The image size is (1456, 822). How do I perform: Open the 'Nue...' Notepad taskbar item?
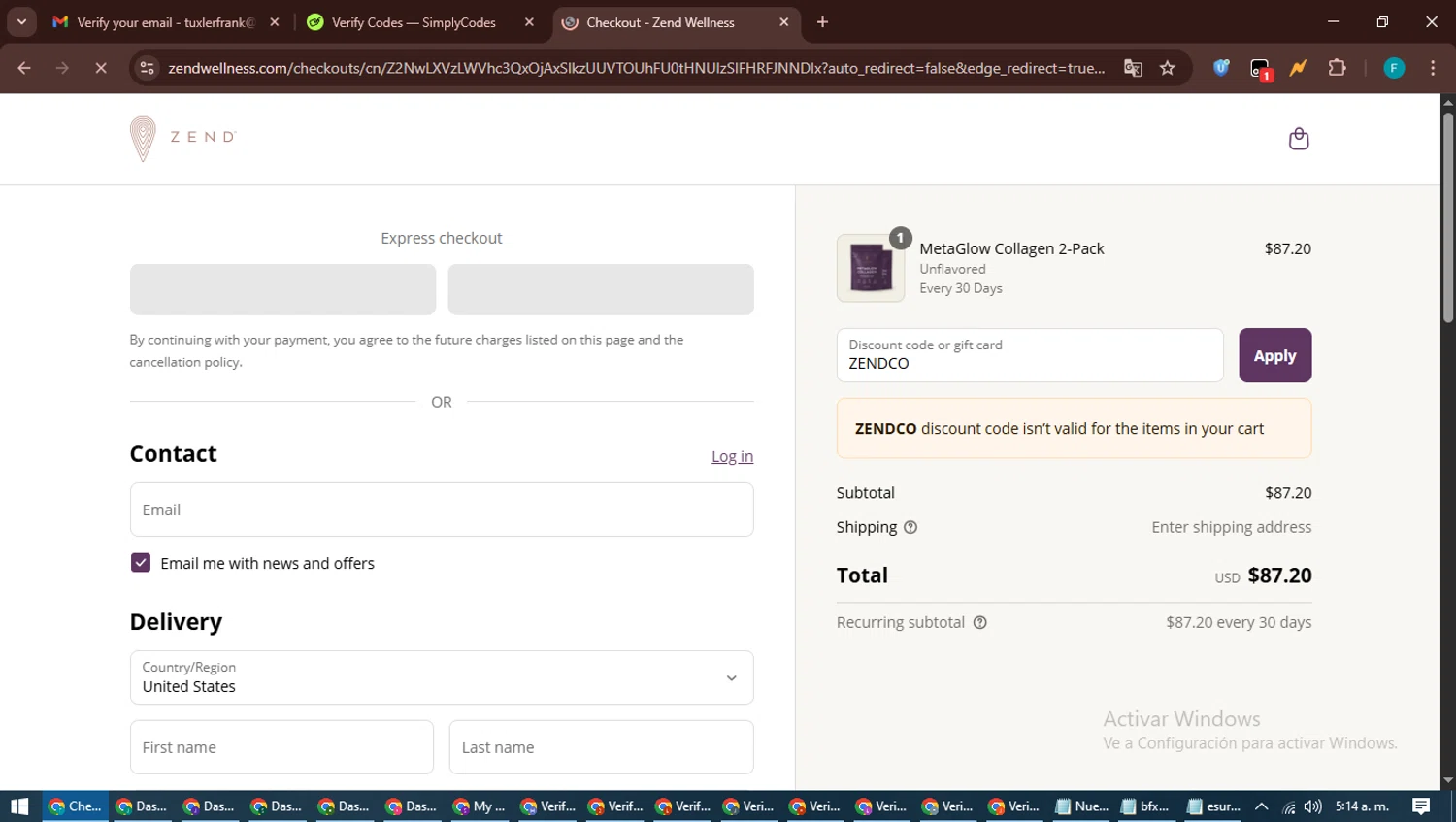(1082, 806)
